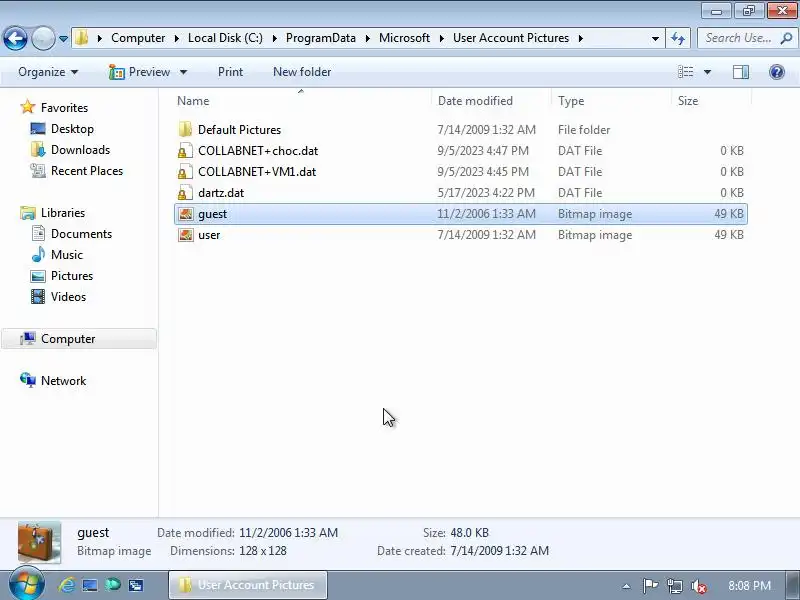Open Downloads in the navigation pane

click(x=80, y=149)
